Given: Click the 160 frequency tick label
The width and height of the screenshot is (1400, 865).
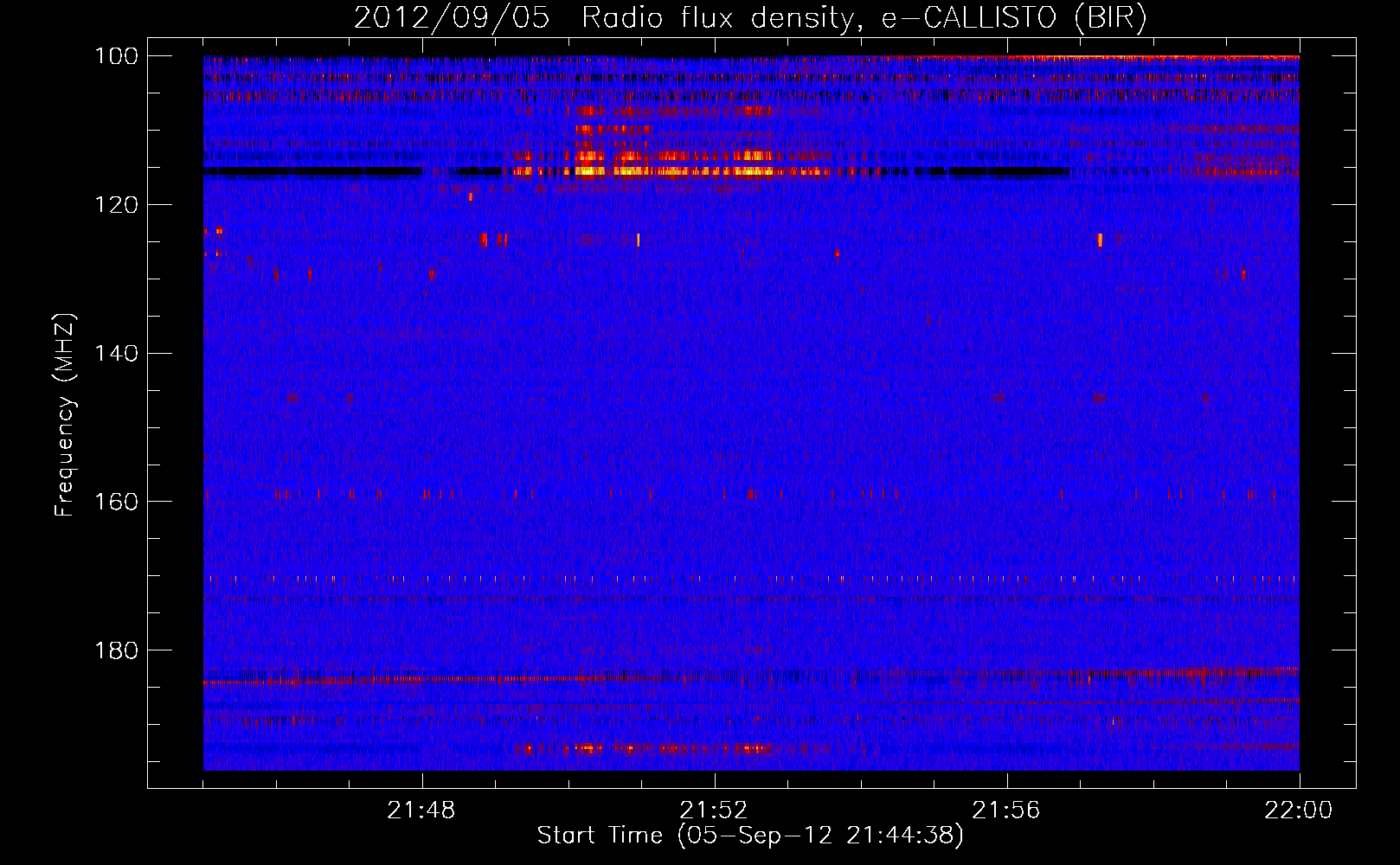Looking at the screenshot, I should [116, 502].
